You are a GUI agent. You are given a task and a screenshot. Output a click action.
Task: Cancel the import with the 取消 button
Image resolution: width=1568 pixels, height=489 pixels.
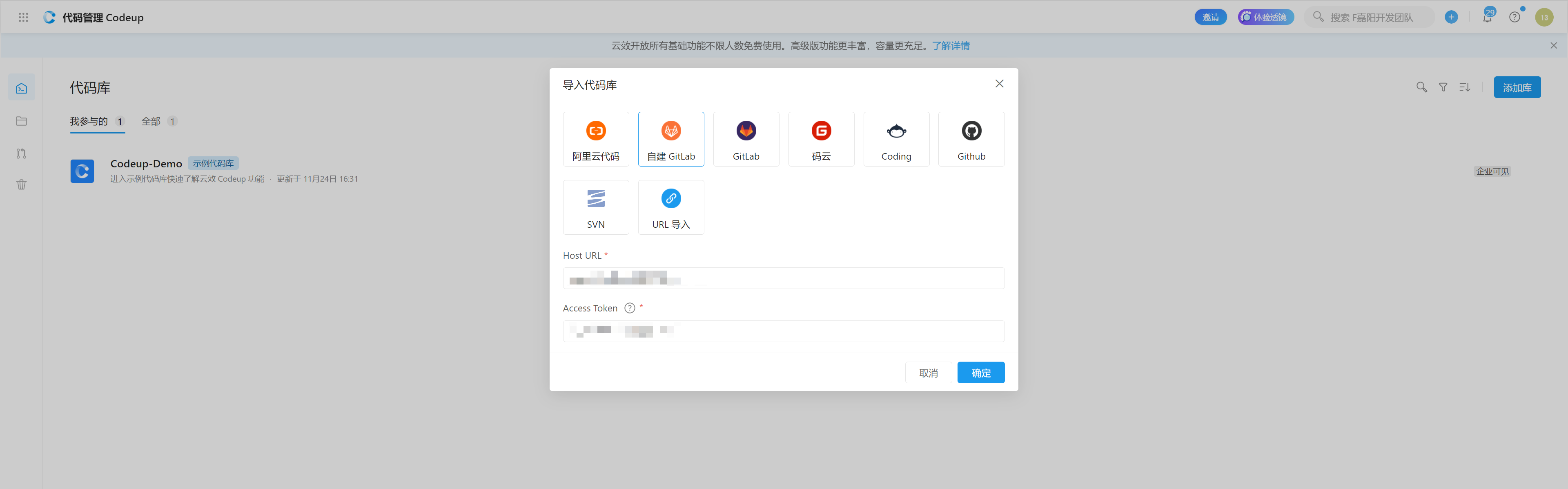[x=928, y=373]
